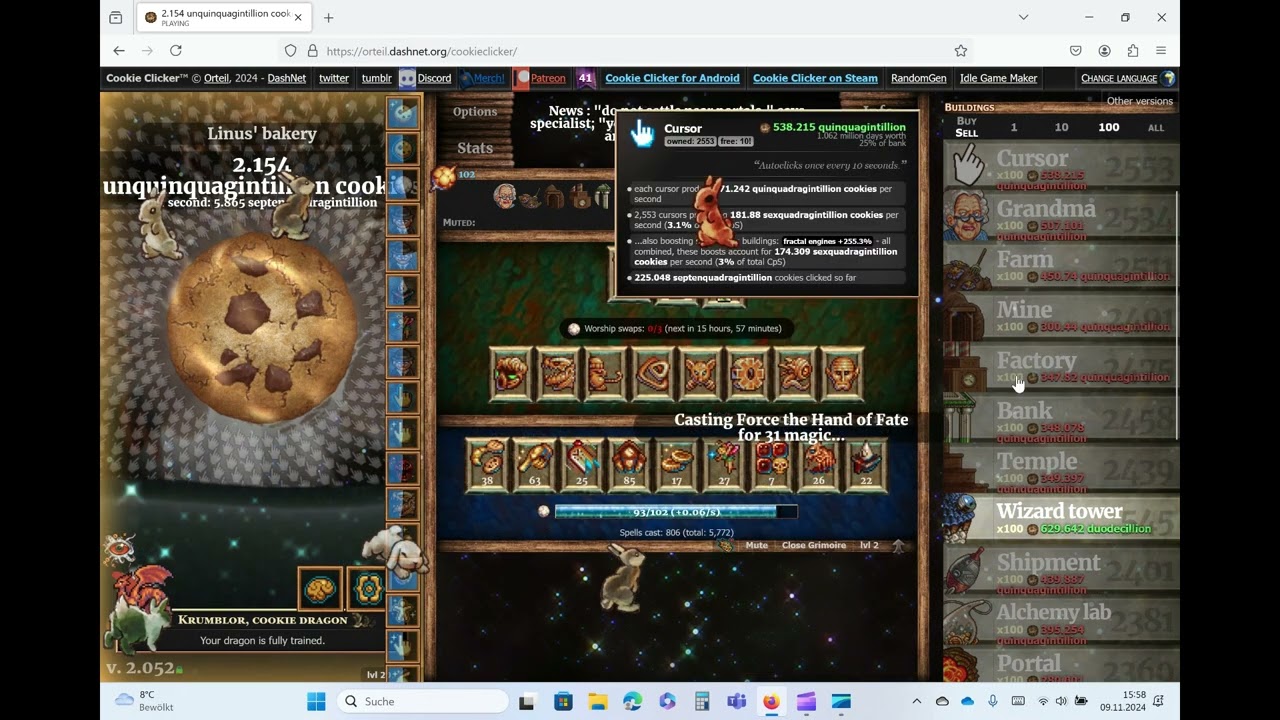Buy 100 Wizard towers
Image resolution: width=1280 pixels, height=720 pixels.
tap(1061, 519)
